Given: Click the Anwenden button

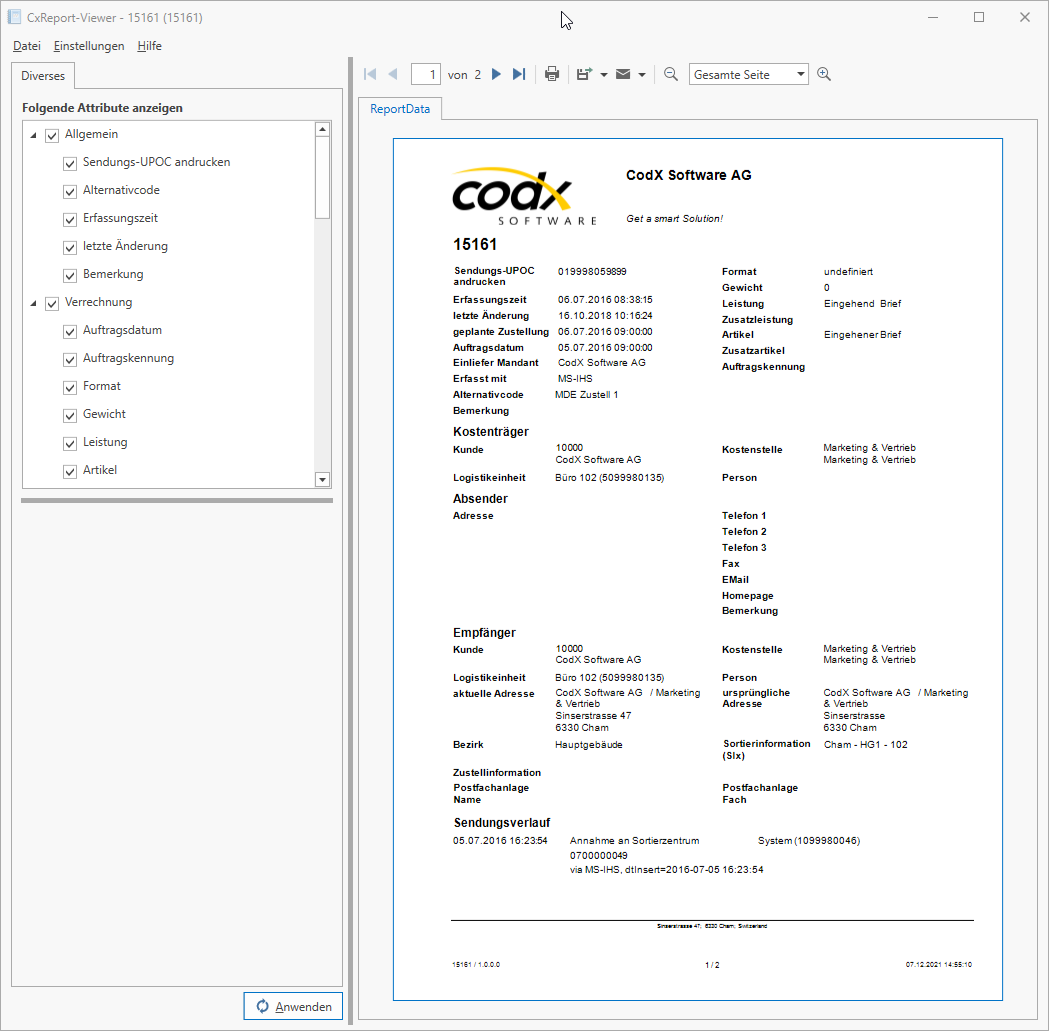Looking at the screenshot, I should 293,1006.
